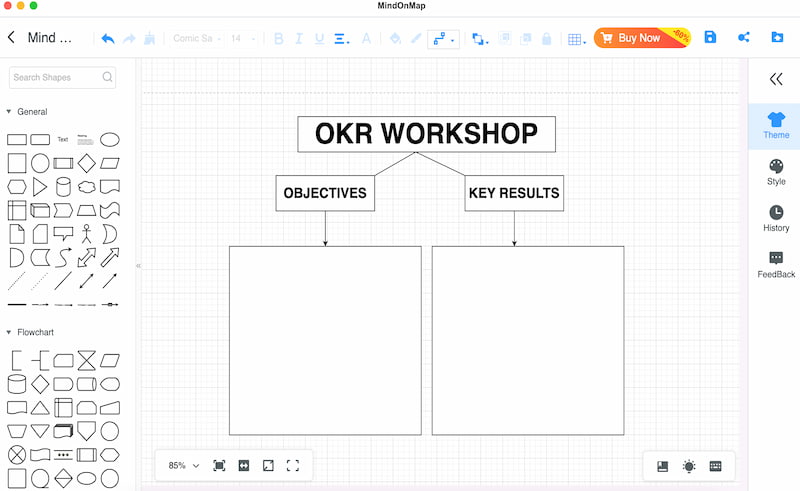
Task: Toggle bold text formatting
Action: 279,38
